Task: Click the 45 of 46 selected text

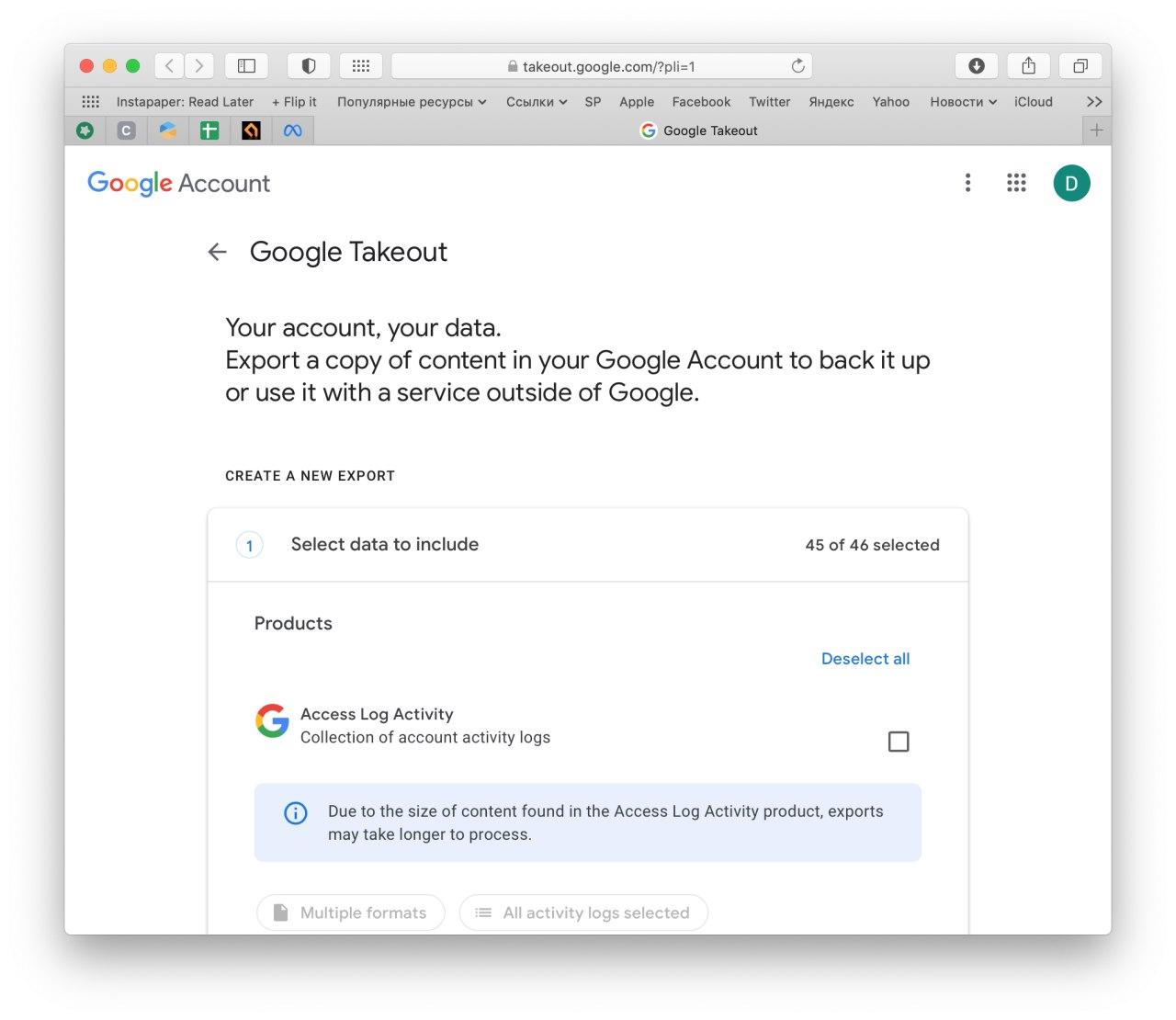Action: tap(872, 545)
